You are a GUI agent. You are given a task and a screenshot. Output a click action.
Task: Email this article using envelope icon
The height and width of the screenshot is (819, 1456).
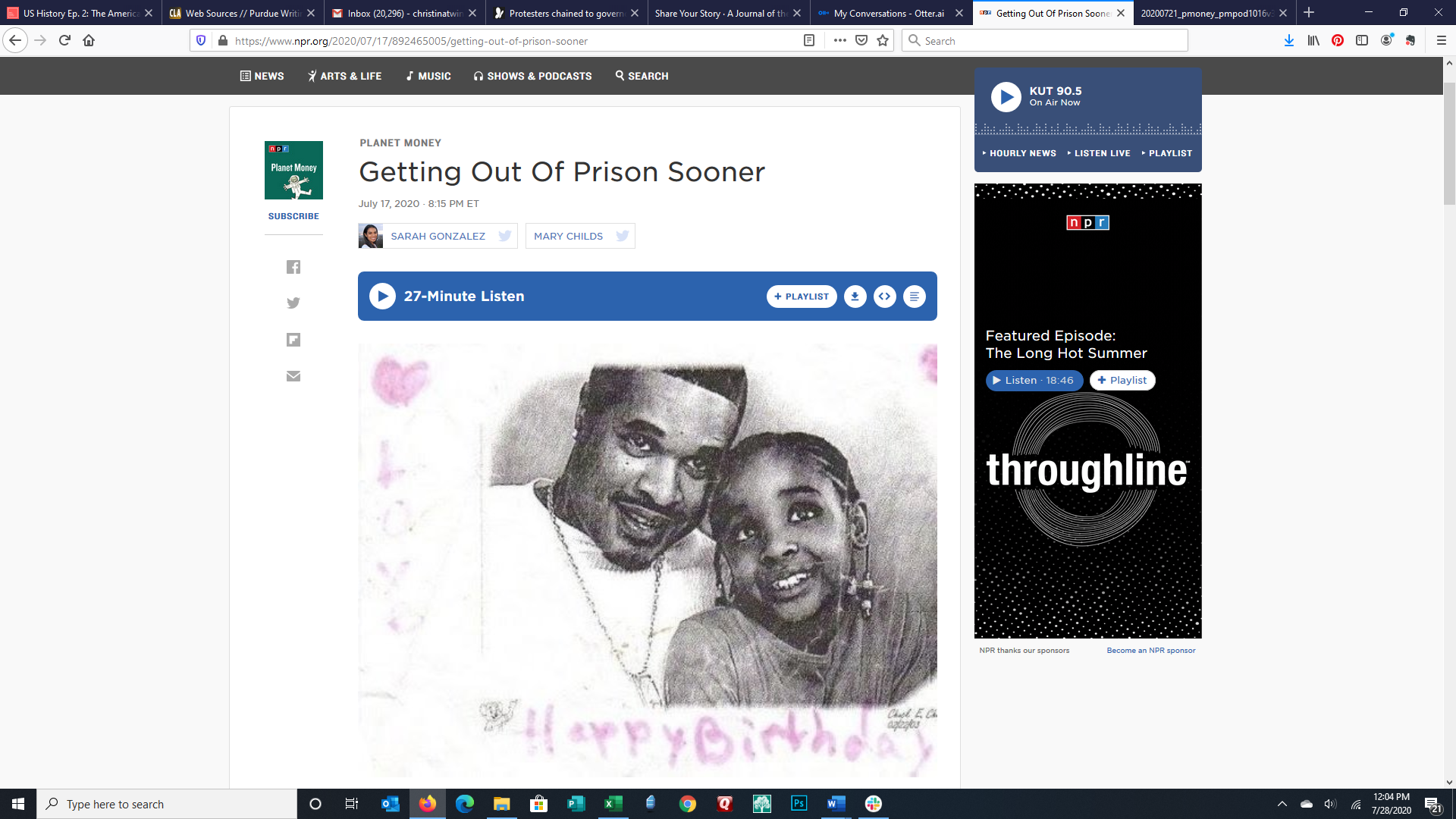point(293,376)
